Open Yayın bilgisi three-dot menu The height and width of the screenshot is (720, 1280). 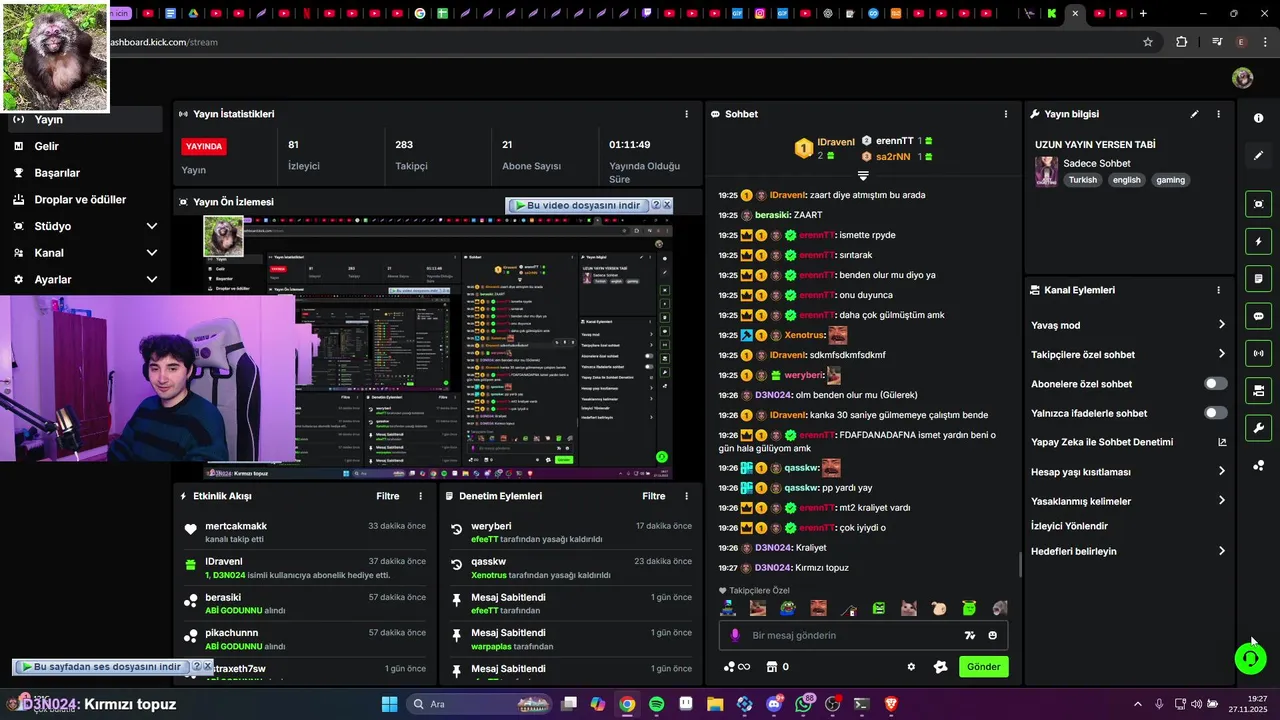click(1218, 114)
